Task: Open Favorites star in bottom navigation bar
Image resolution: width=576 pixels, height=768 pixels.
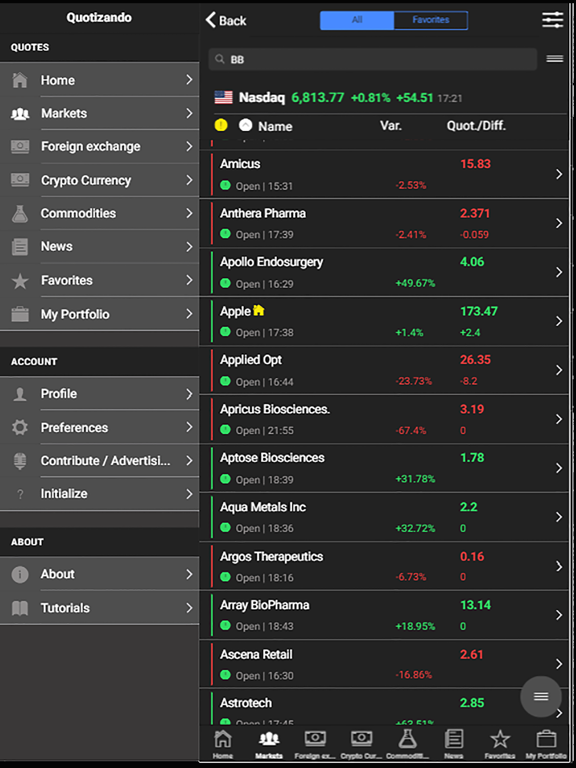Action: [x=500, y=744]
